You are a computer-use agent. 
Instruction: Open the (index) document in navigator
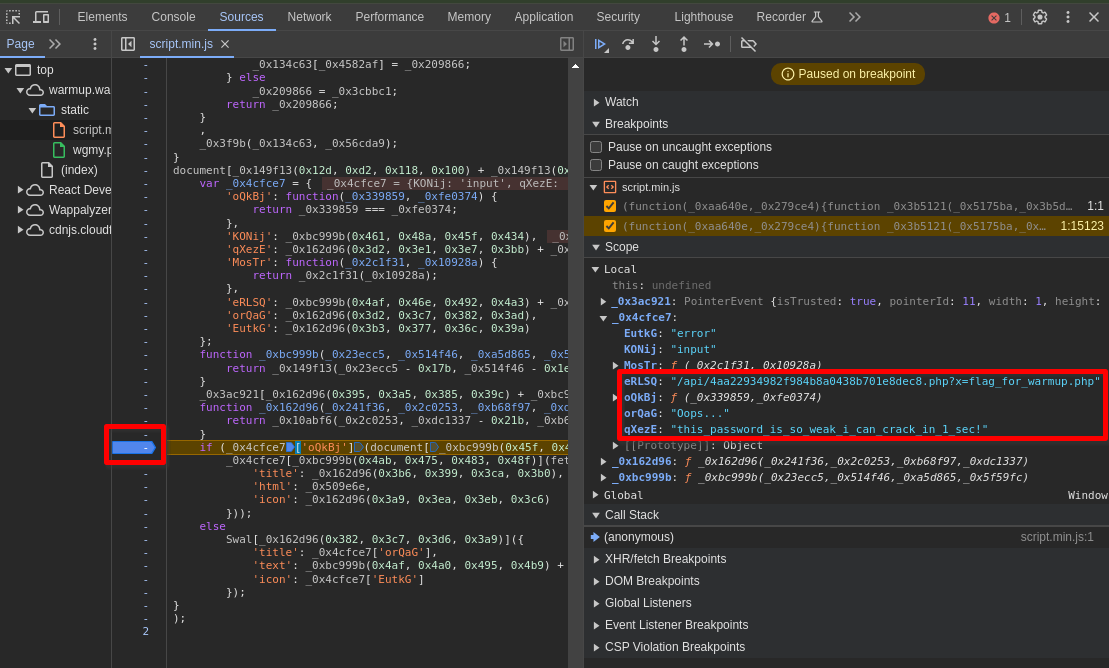[x=69, y=170]
